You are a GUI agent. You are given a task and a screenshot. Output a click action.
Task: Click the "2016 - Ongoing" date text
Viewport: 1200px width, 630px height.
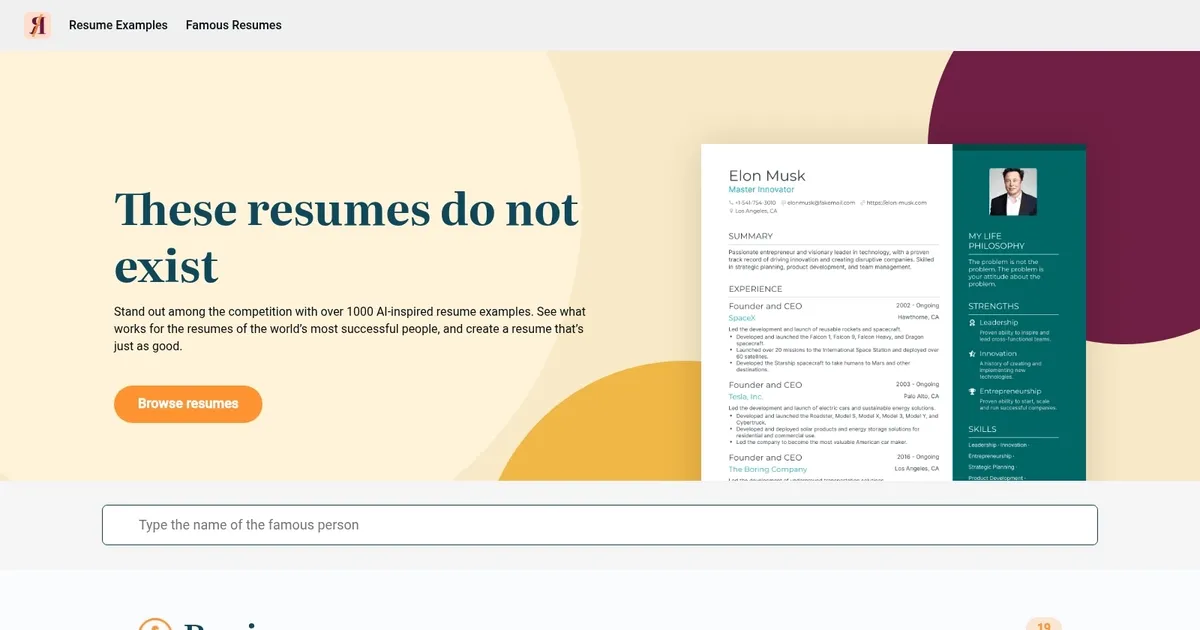918,457
